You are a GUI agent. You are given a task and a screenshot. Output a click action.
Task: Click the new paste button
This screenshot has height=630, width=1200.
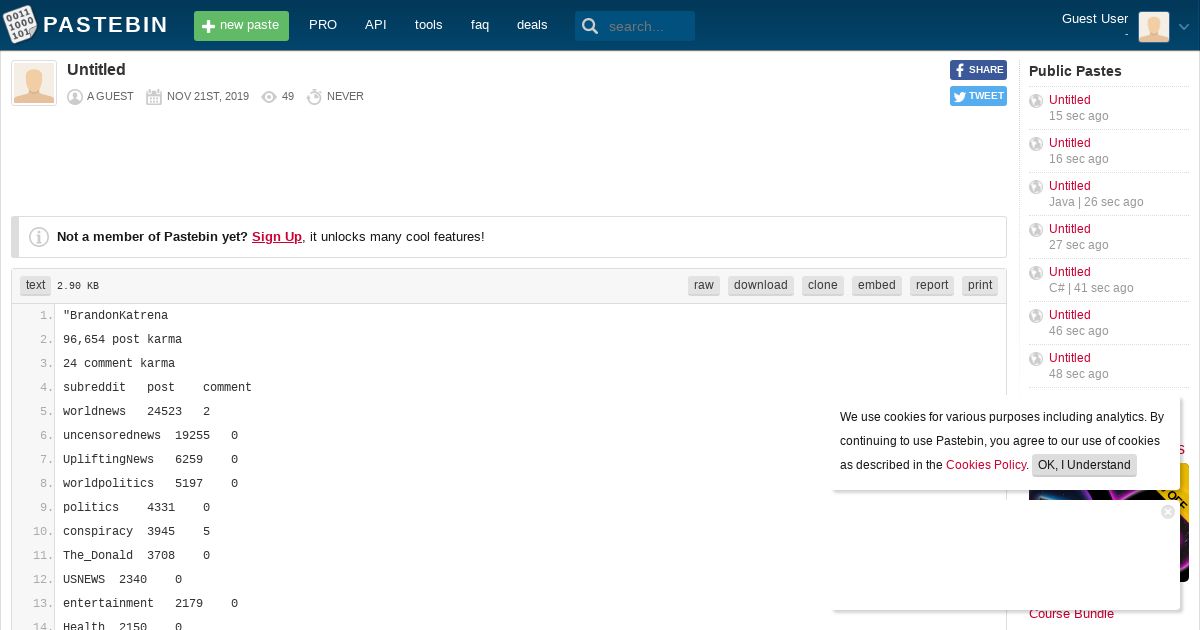pos(241,26)
